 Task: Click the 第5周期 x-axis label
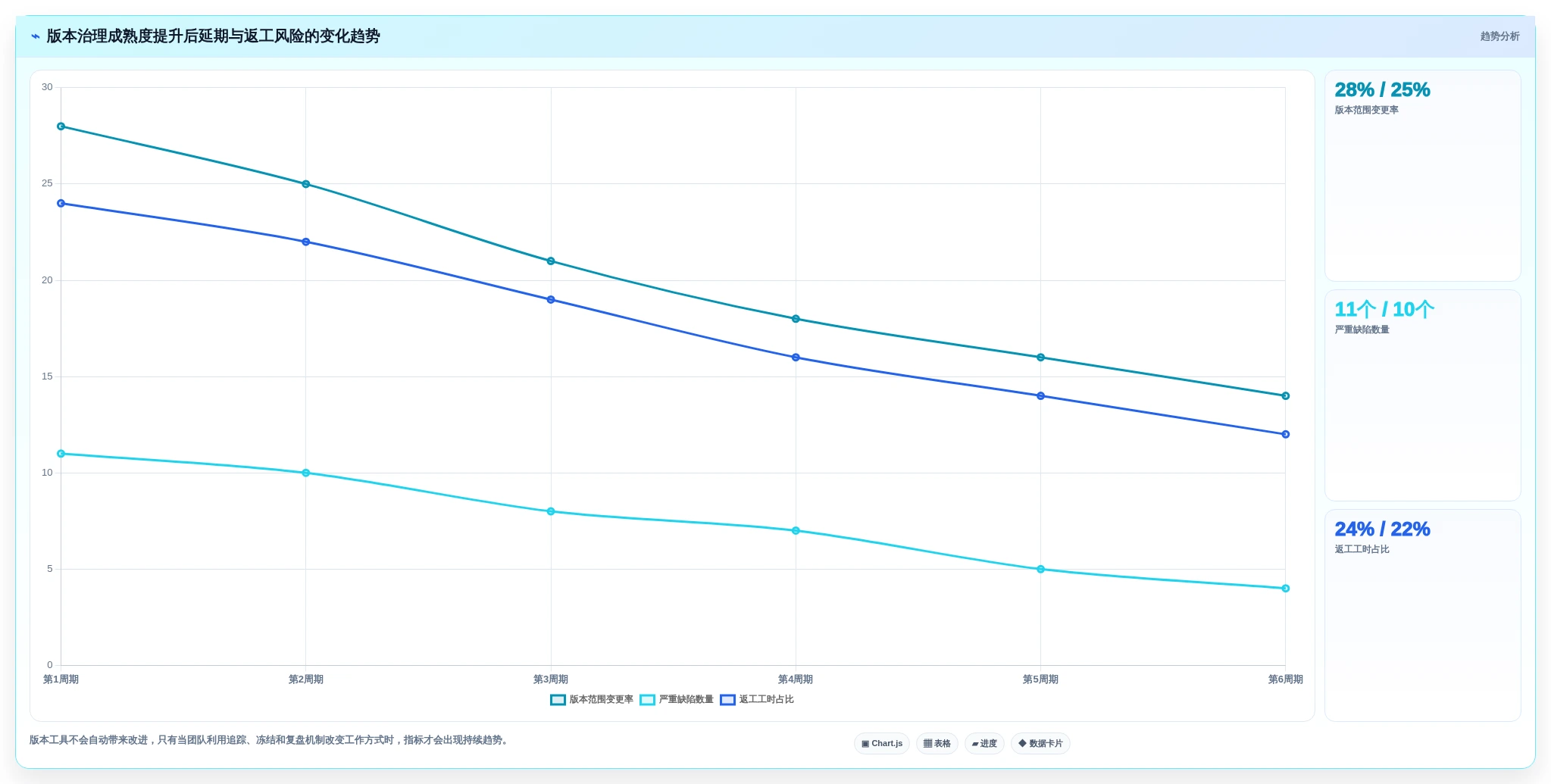coord(1040,679)
